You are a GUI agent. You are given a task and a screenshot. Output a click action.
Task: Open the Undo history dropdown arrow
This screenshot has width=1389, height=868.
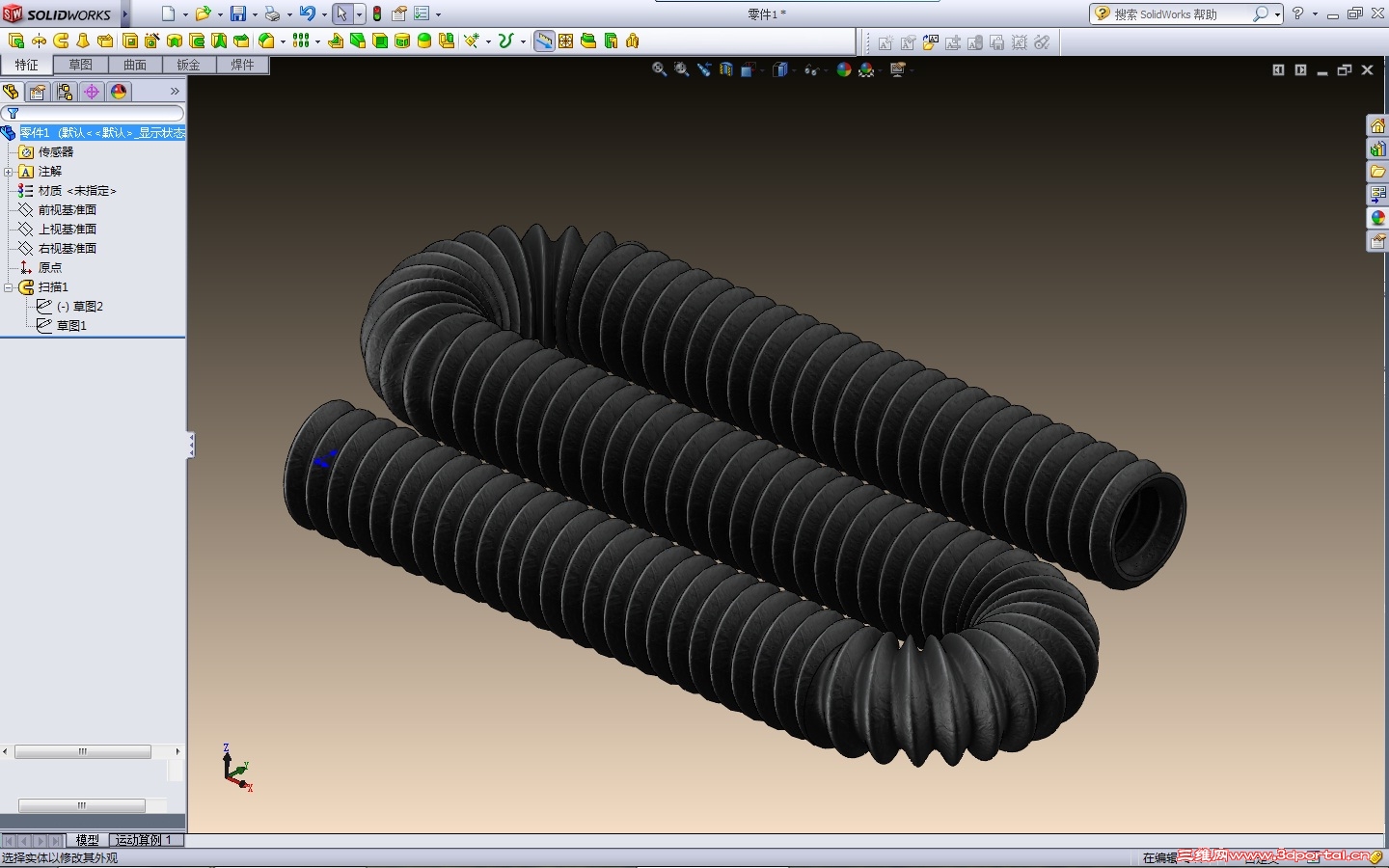click(324, 14)
